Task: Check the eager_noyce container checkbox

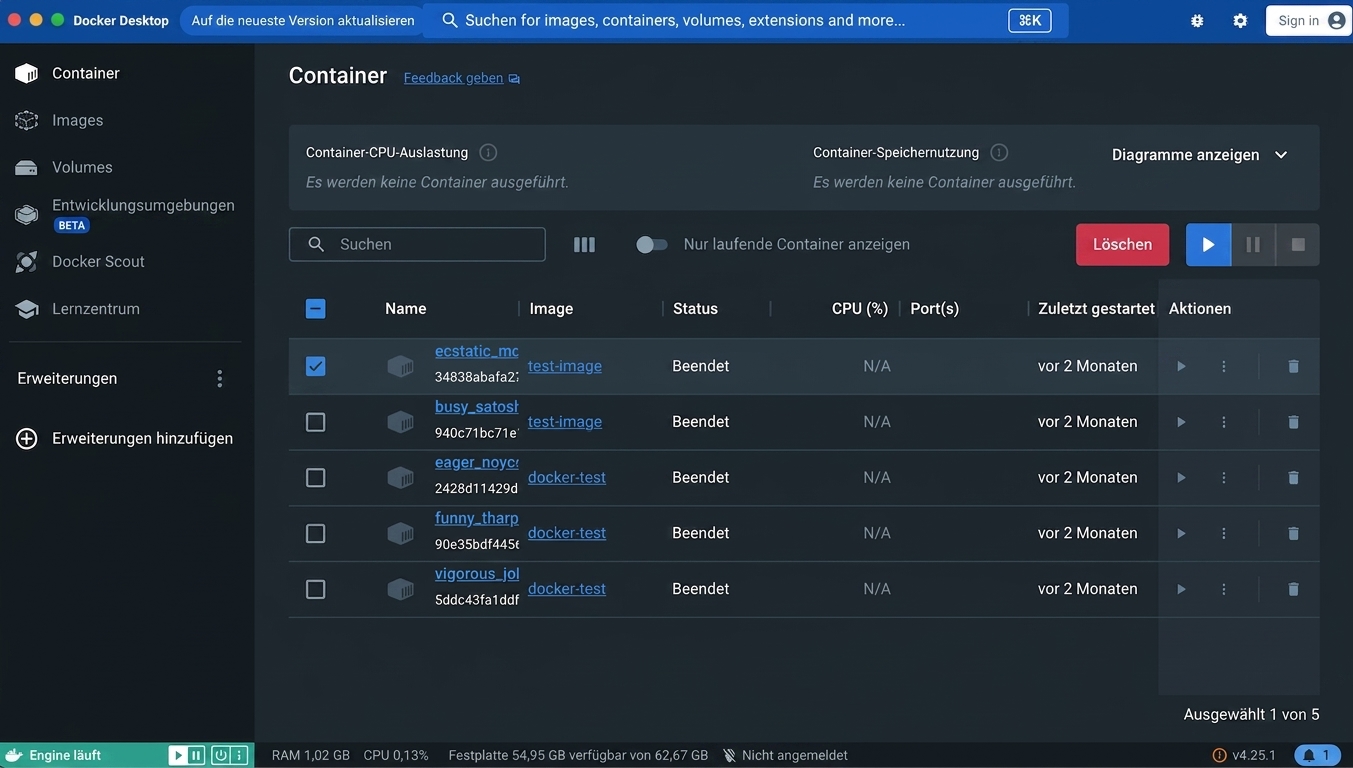Action: [x=315, y=478]
